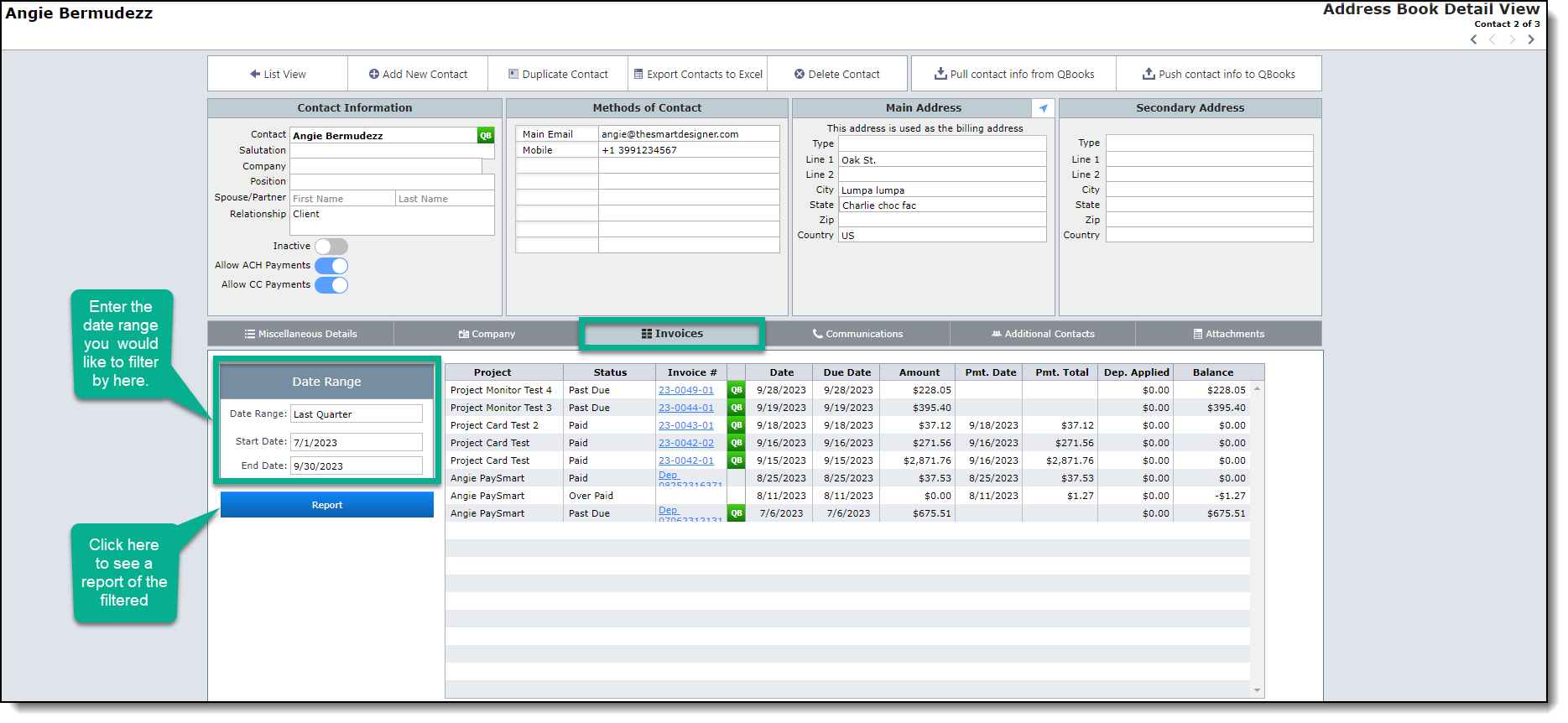Click the Duplicate Contact icon
This screenshot has width=1568, height=723.
click(513, 75)
